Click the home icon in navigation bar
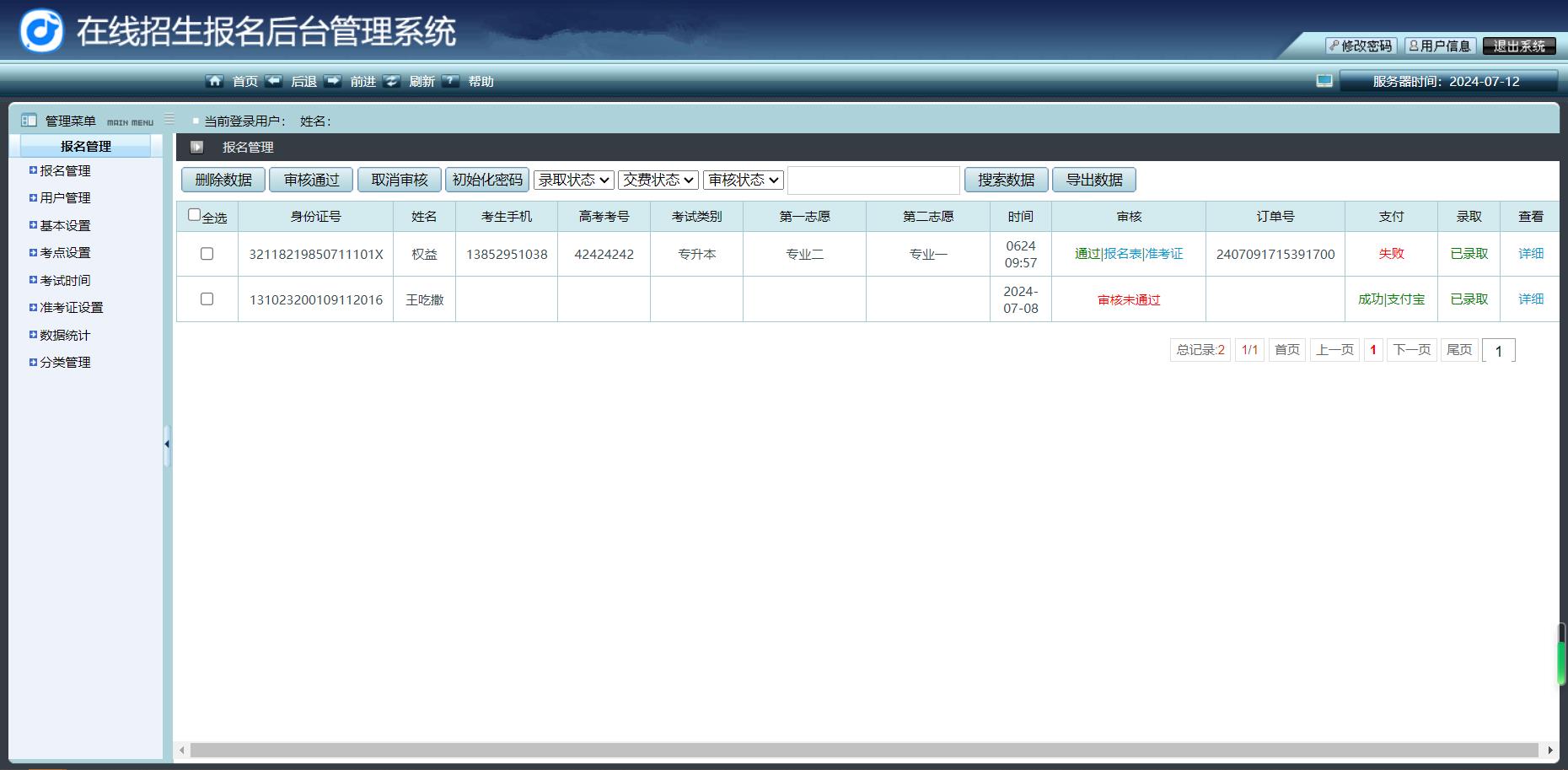This screenshot has height=770, width=1568. coord(214,81)
